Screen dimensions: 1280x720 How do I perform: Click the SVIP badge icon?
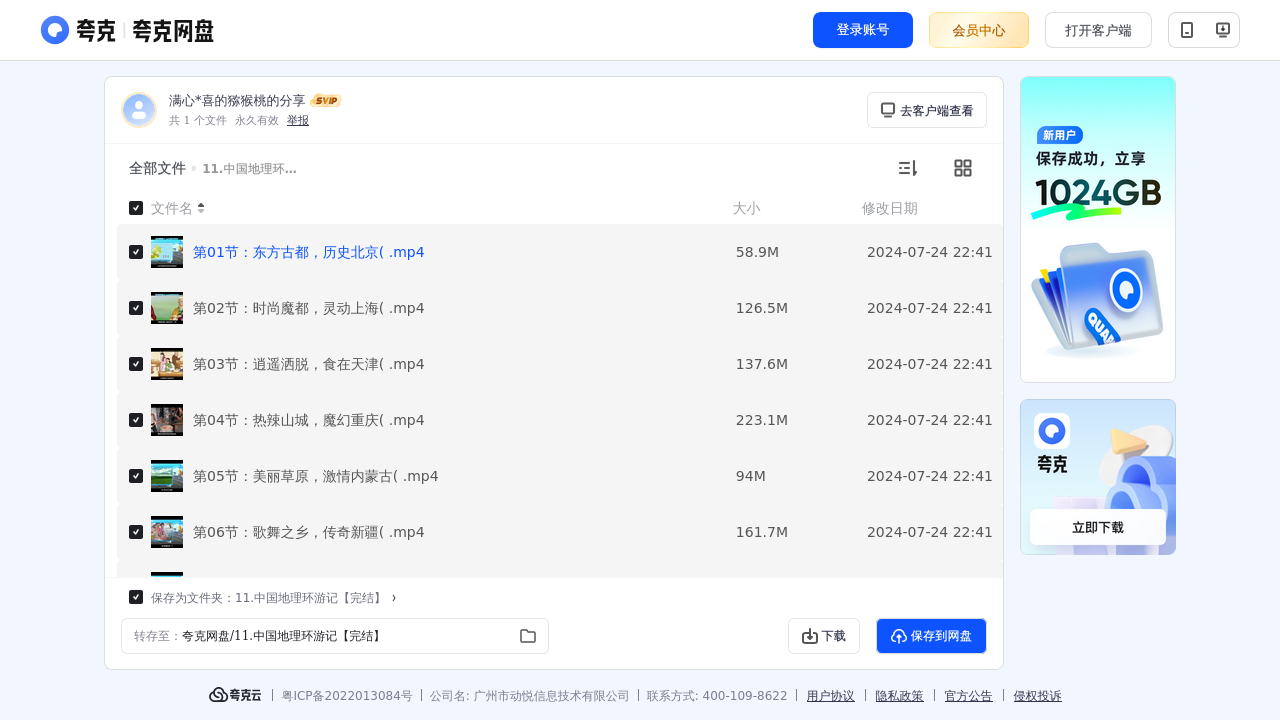point(326,100)
